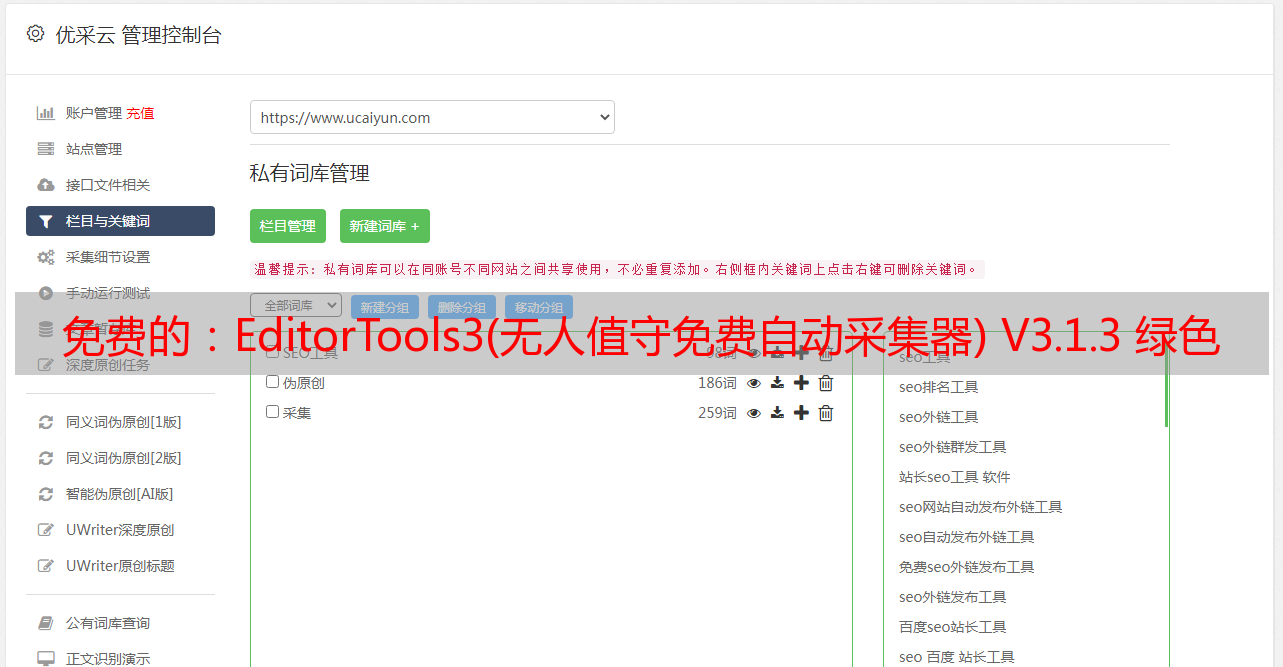Screen dimensions: 1283x667
Task: Download the 伪原创 word library
Action: coord(777,383)
